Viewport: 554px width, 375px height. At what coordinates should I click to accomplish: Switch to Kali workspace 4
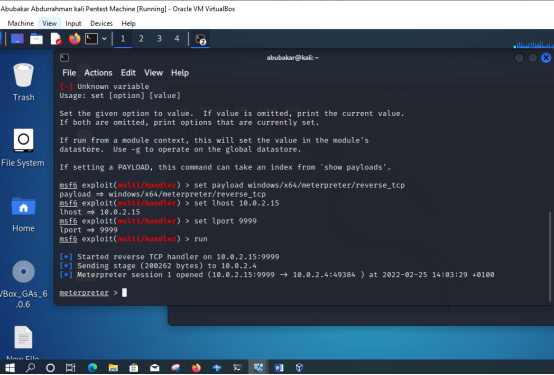[x=177, y=39]
